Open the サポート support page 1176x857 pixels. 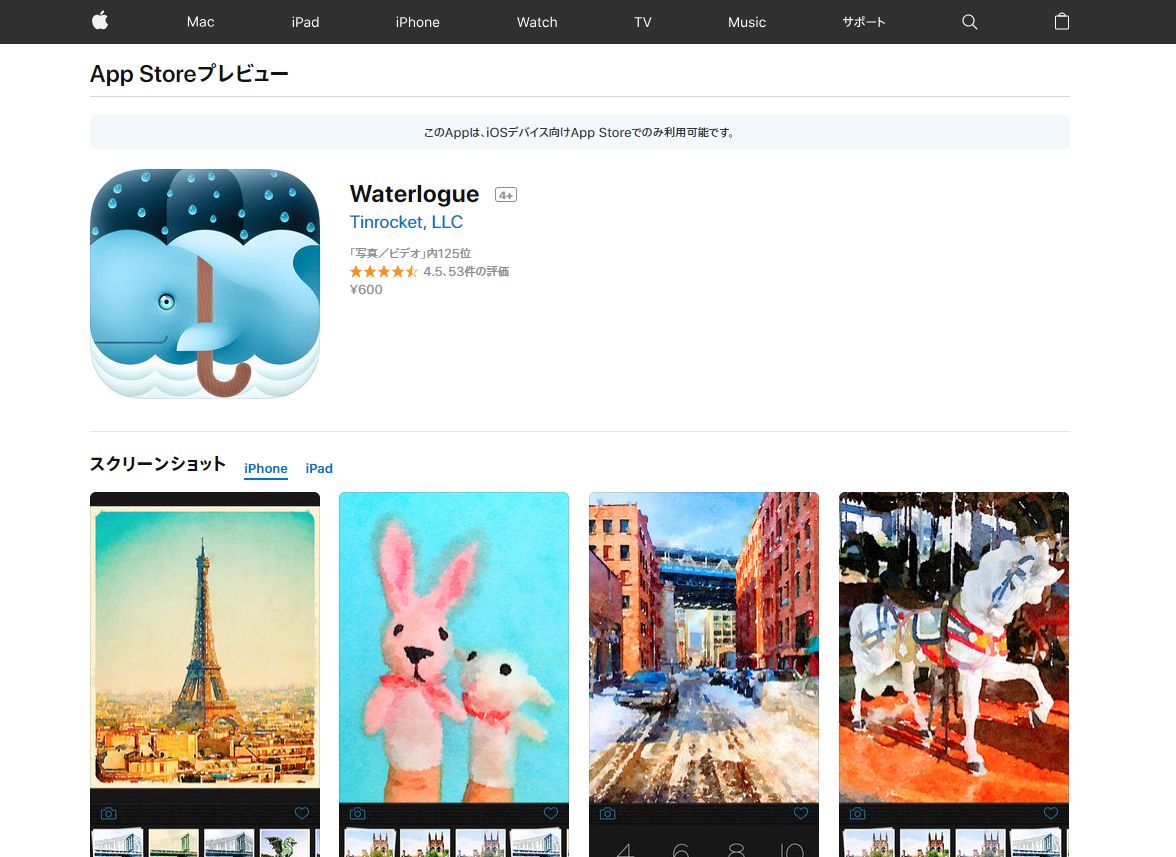(x=864, y=22)
